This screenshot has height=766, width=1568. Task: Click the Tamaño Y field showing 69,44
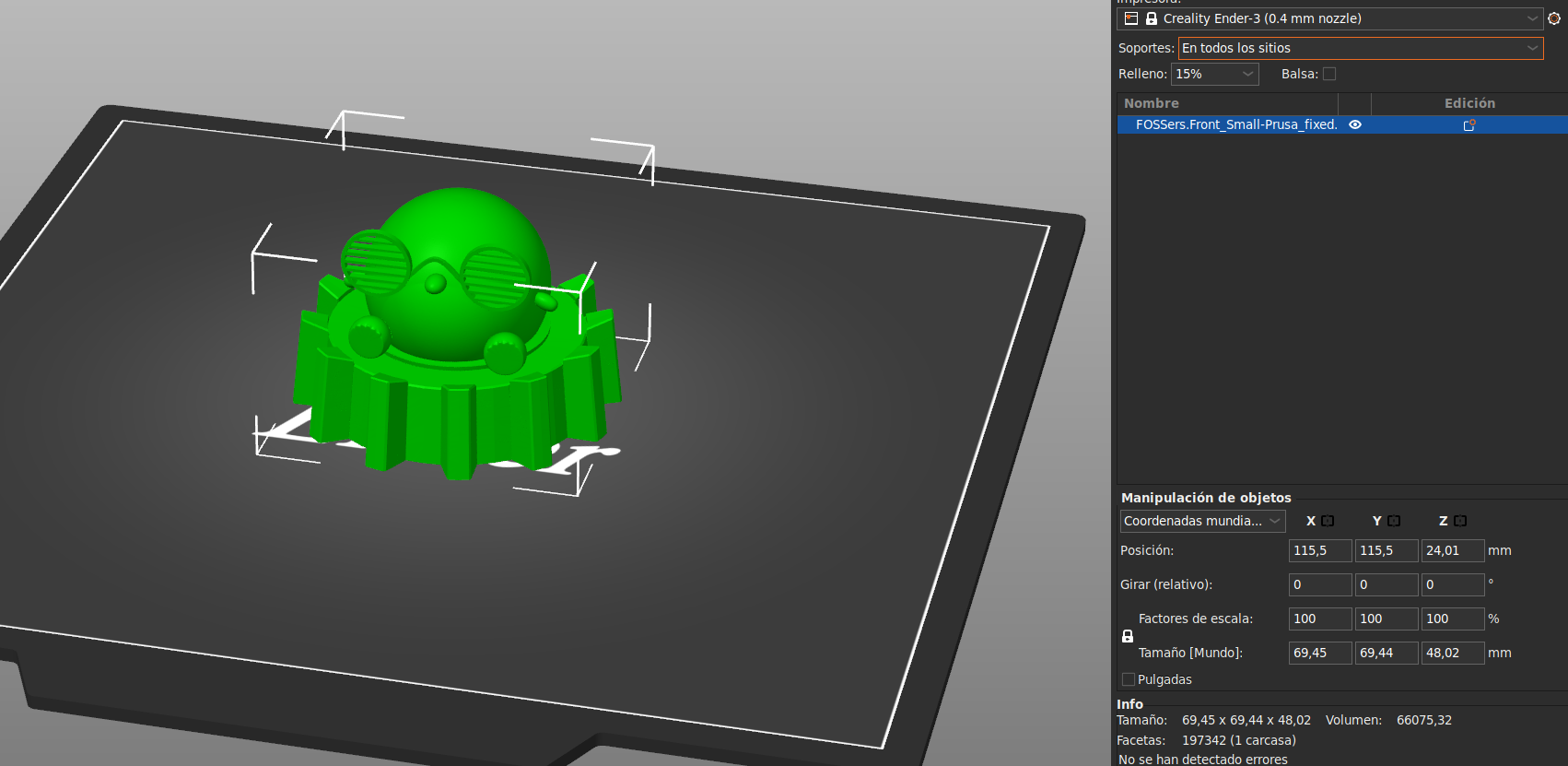(1387, 653)
